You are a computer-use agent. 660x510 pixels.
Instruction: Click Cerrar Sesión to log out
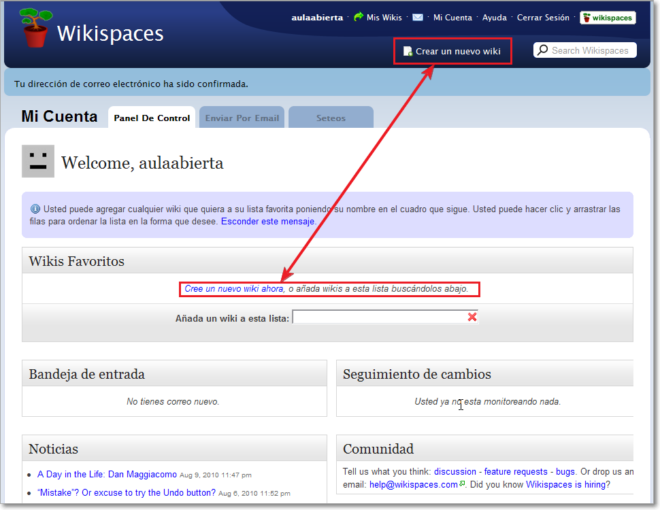point(543,18)
